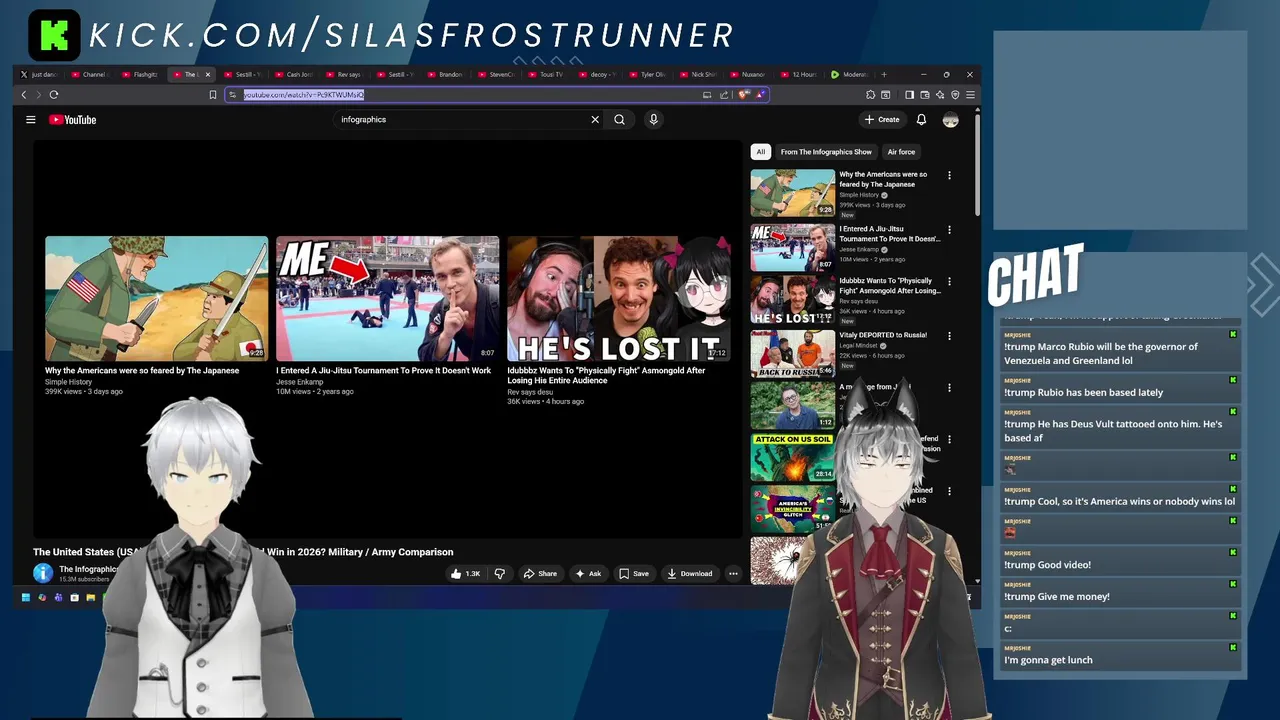The height and width of the screenshot is (720, 1280).
Task: Switch to the Flashgitz tab
Action: [x=141, y=74]
